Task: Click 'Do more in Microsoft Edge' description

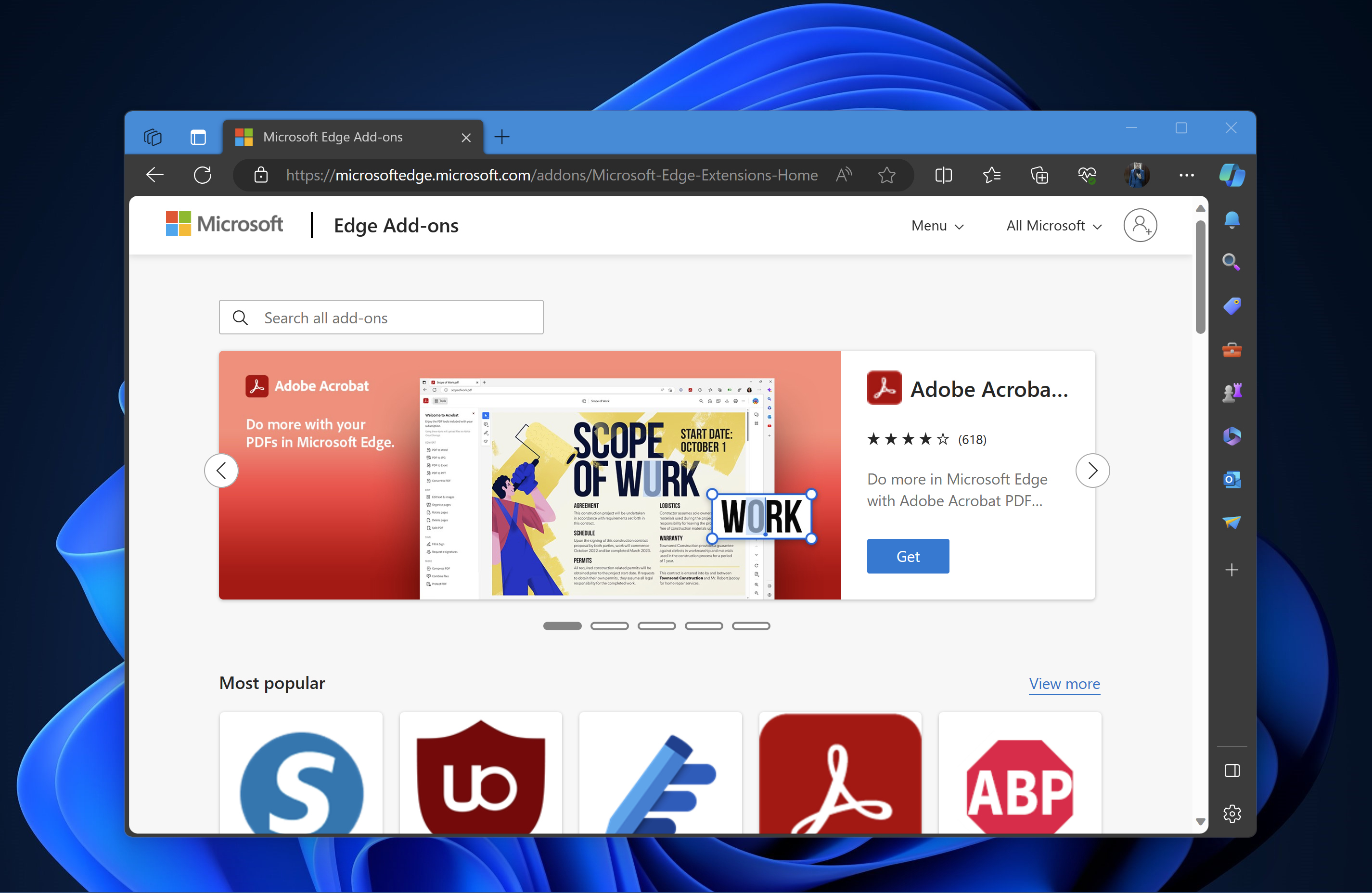Action: (x=957, y=490)
